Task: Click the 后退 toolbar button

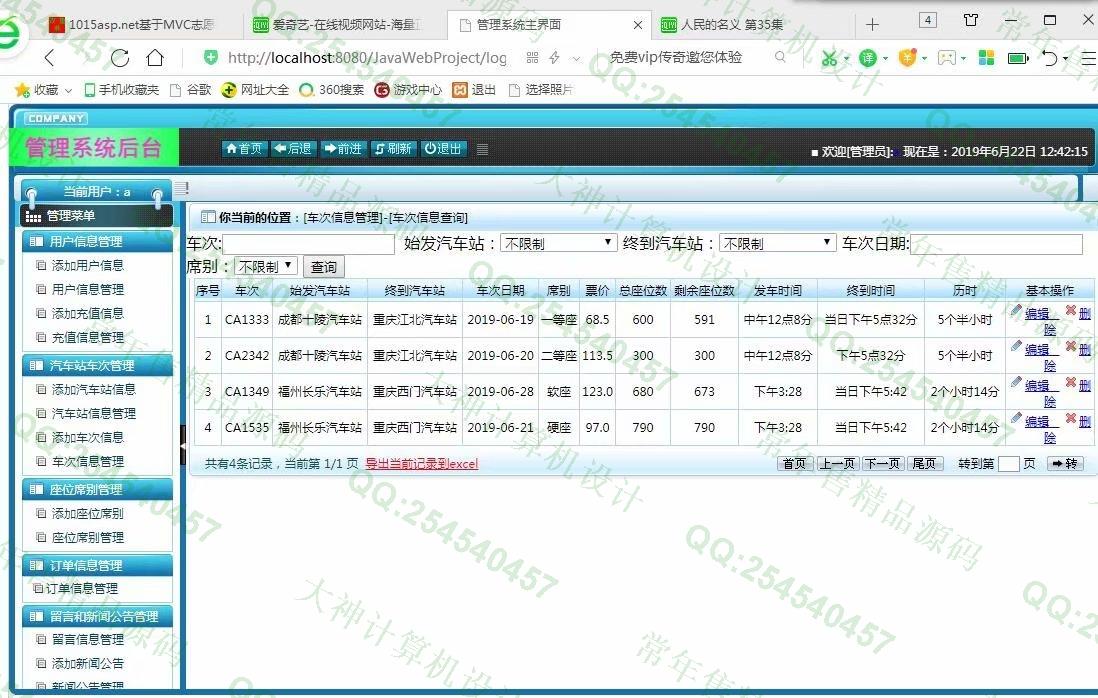Action: click(x=293, y=148)
